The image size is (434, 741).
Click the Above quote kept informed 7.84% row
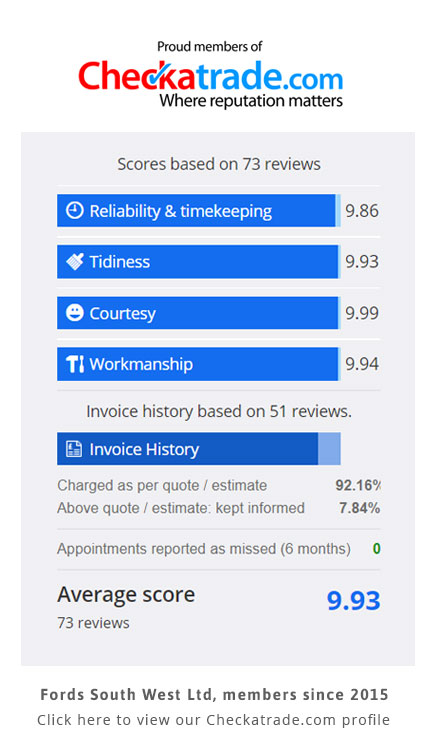pyautogui.click(x=218, y=508)
